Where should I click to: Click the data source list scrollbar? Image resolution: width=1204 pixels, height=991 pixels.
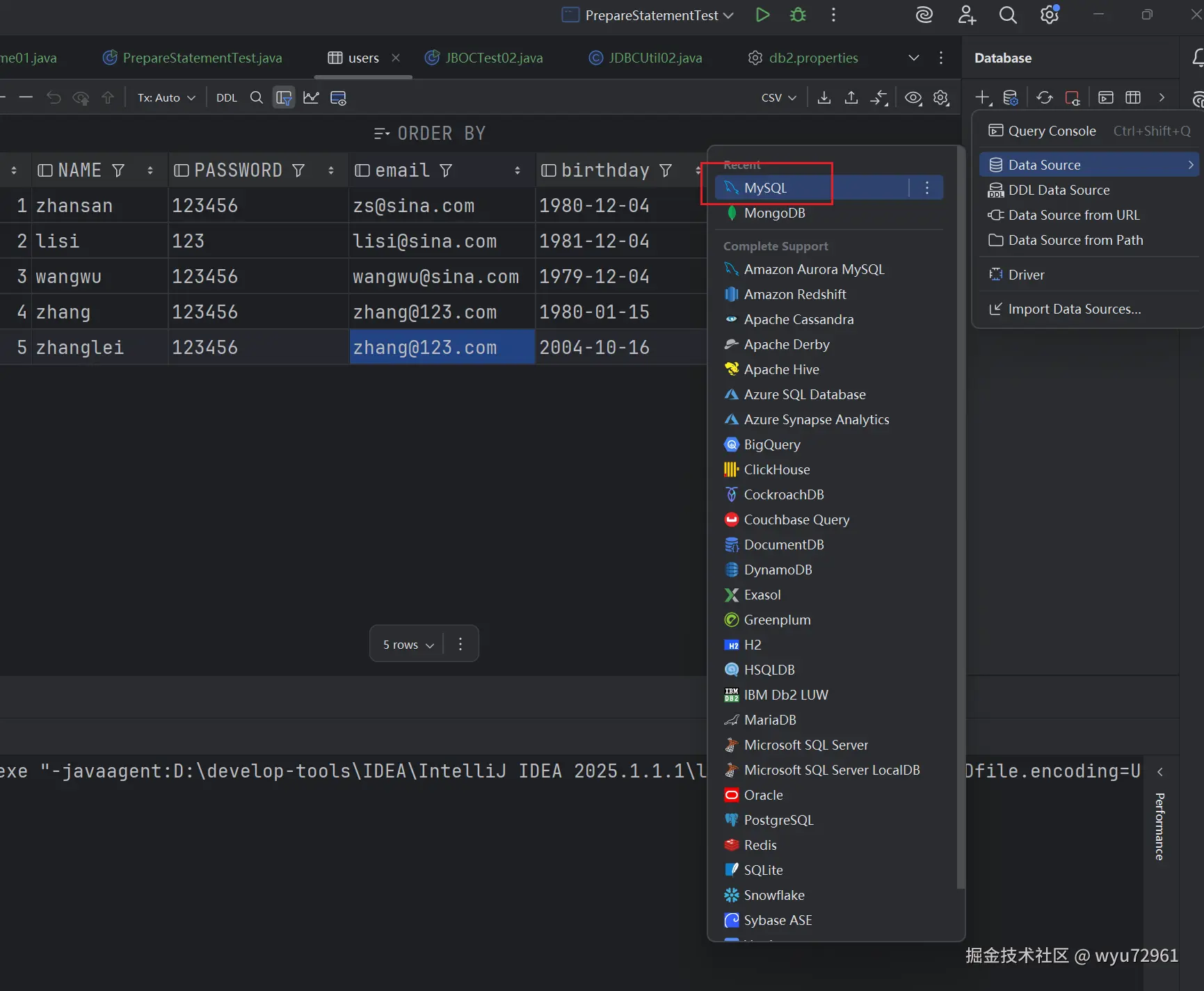pyautogui.click(x=961, y=515)
